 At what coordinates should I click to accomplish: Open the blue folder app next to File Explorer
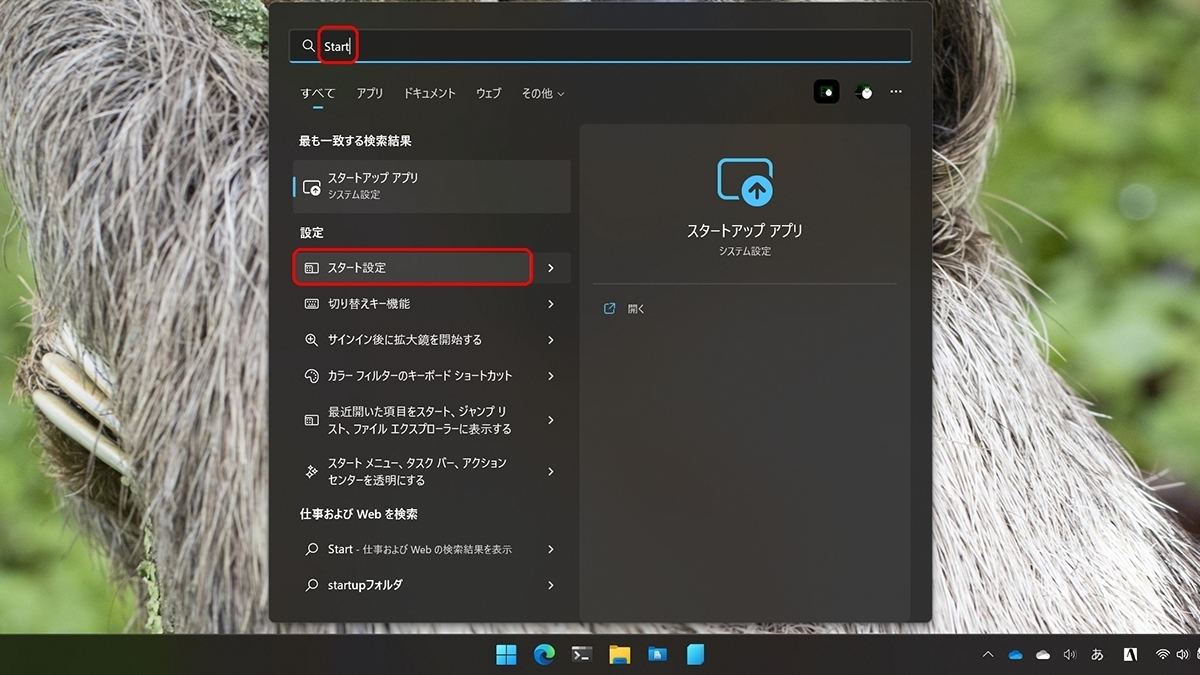657,655
